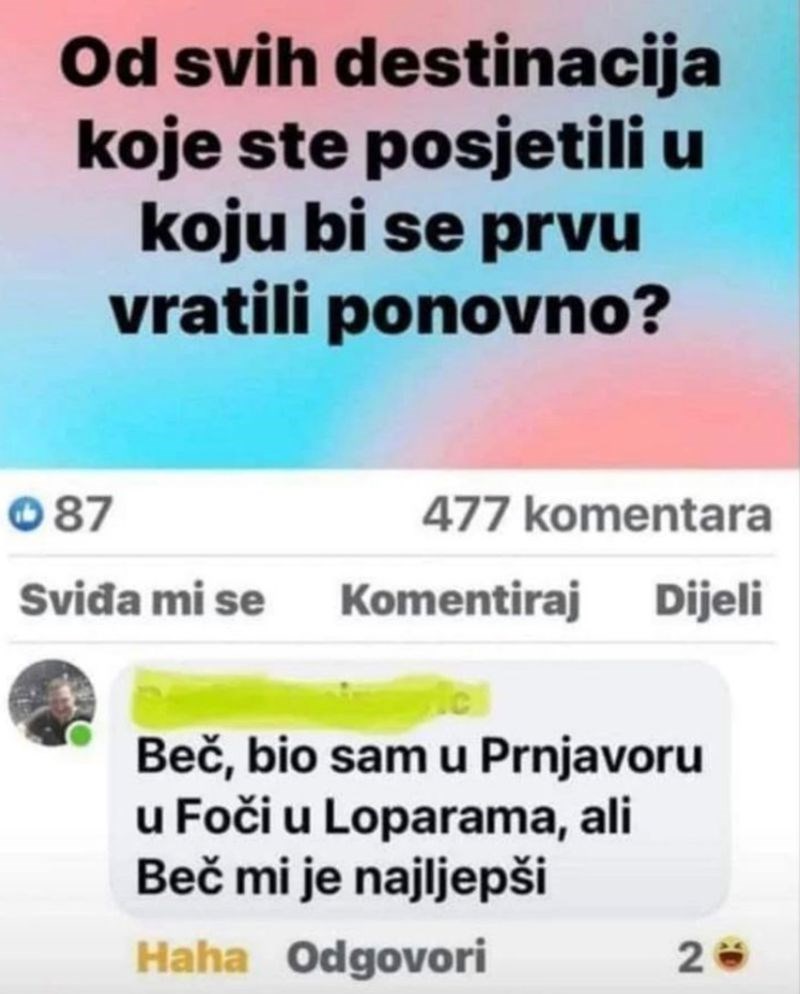This screenshot has height=994, width=800.
Task: Click the commenter's green online status dot
Action: (81, 737)
